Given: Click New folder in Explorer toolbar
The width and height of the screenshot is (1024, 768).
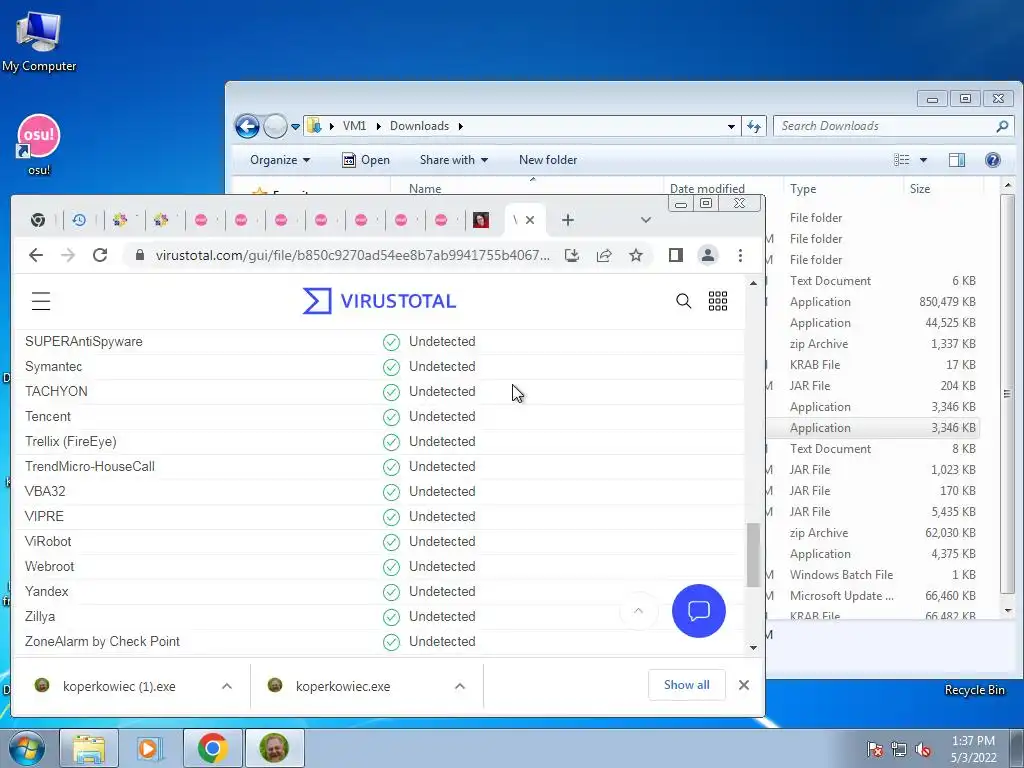Looking at the screenshot, I should 548,160.
